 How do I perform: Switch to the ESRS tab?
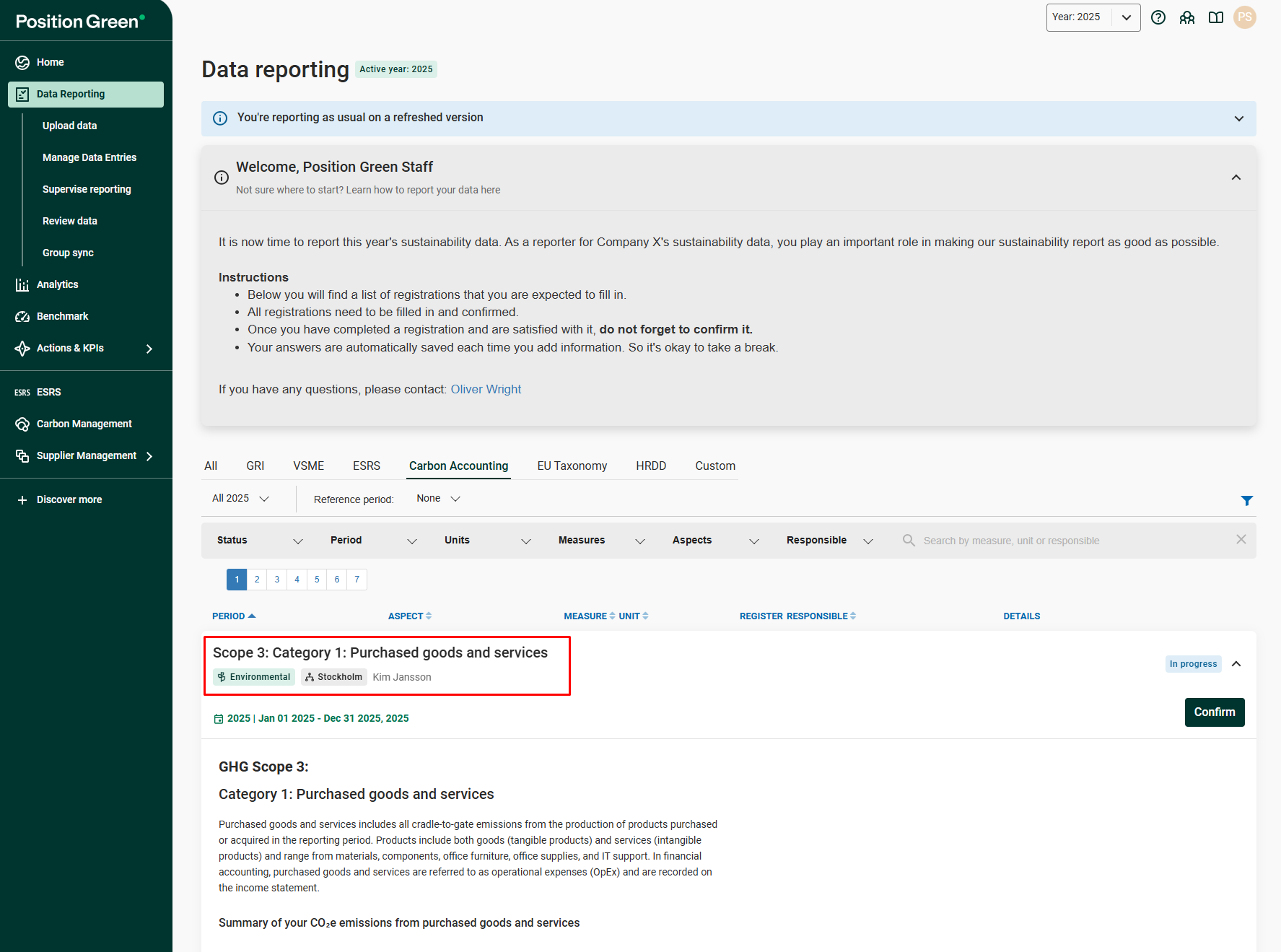[x=367, y=466]
